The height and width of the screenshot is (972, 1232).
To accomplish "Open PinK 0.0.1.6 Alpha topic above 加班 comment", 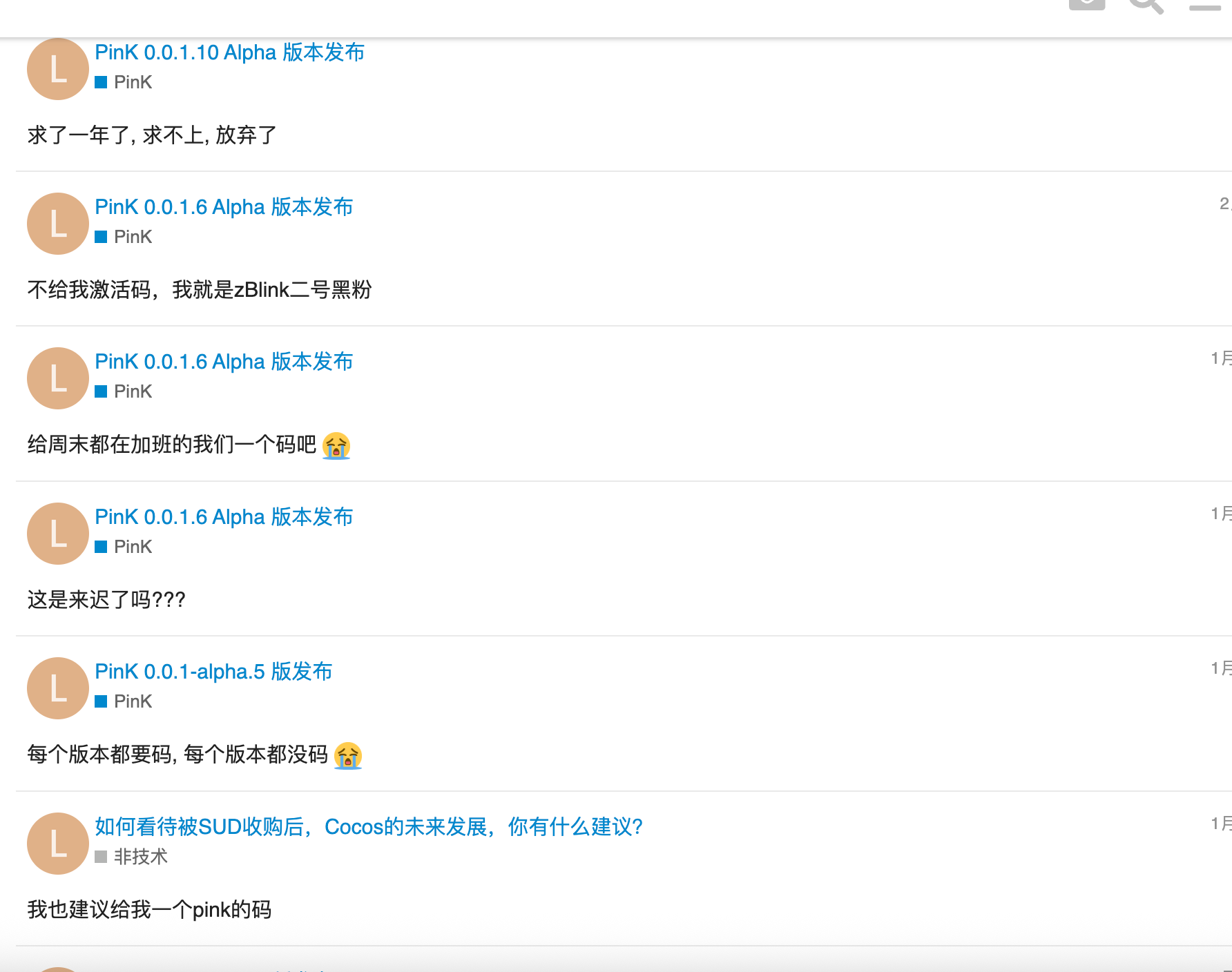I will tap(224, 362).
